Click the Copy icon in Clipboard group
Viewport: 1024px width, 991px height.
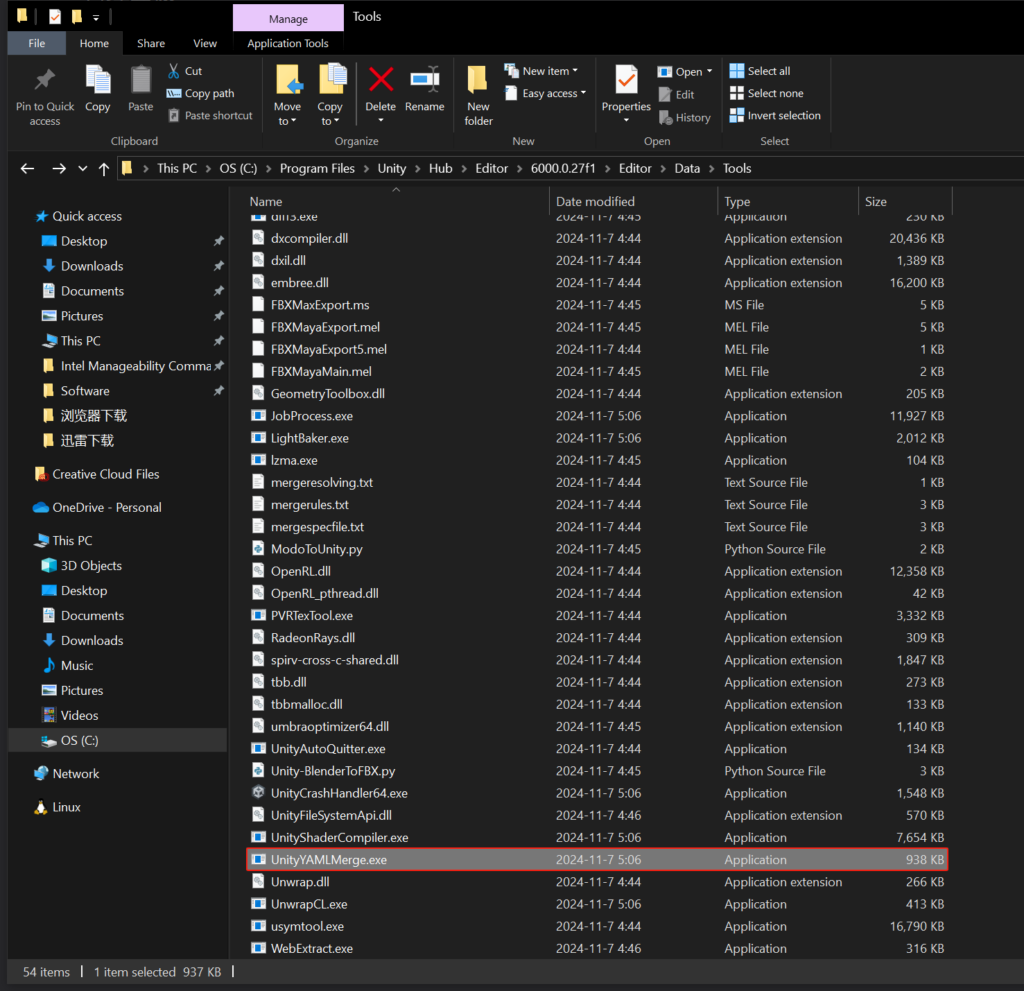98,81
